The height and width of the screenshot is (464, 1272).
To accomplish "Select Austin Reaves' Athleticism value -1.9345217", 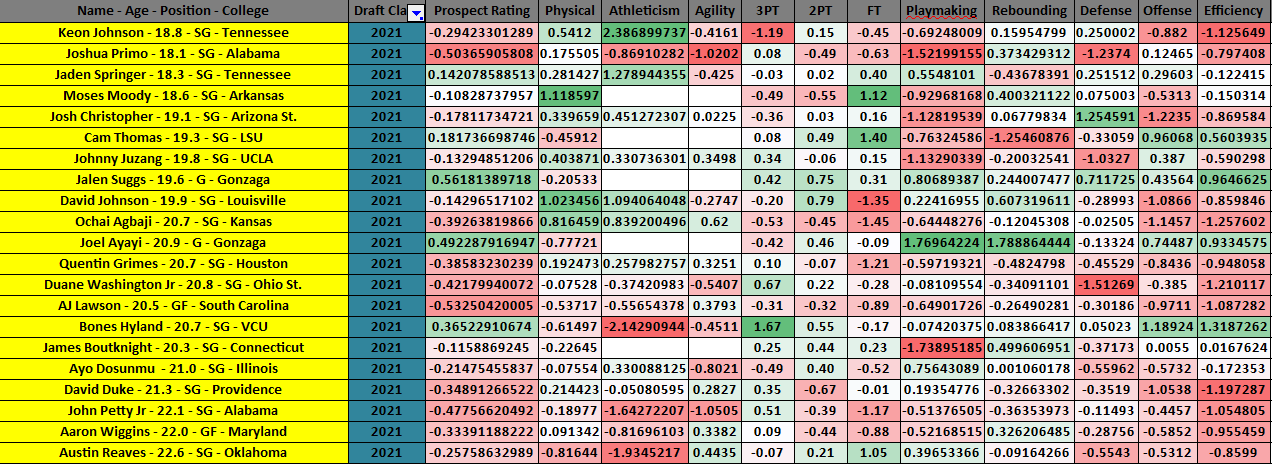I will coord(644,453).
